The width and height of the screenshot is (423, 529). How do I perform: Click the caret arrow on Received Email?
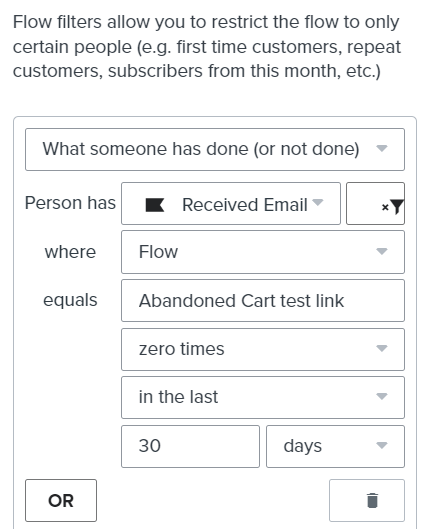(317, 202)
